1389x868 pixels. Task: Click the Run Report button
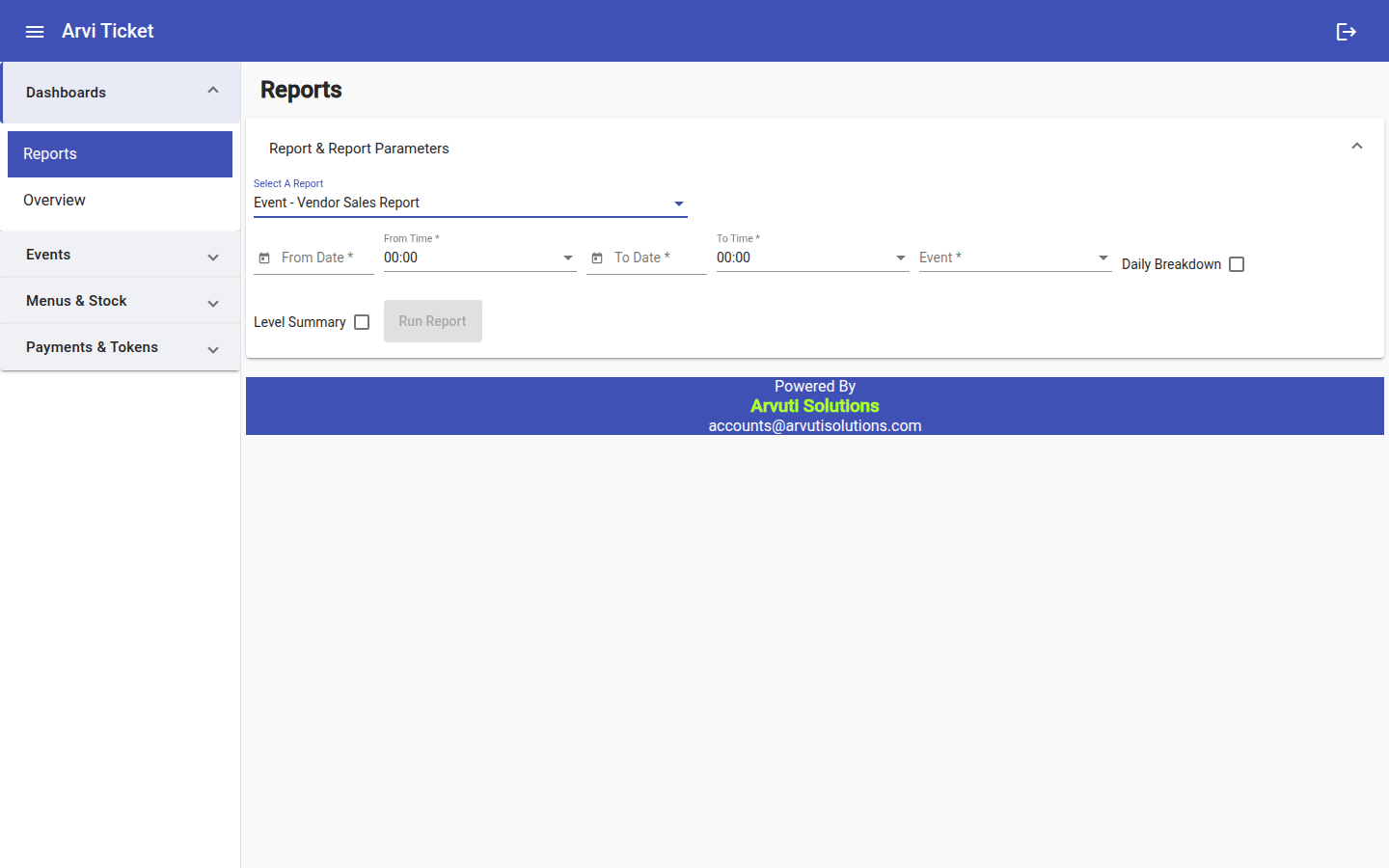click(x=433, y=321)
